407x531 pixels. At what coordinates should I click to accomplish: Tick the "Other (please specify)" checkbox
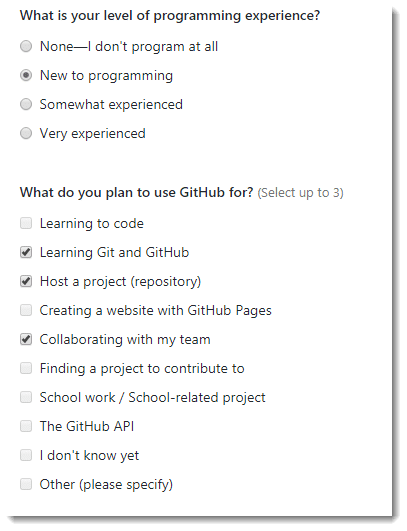[26, 484]
